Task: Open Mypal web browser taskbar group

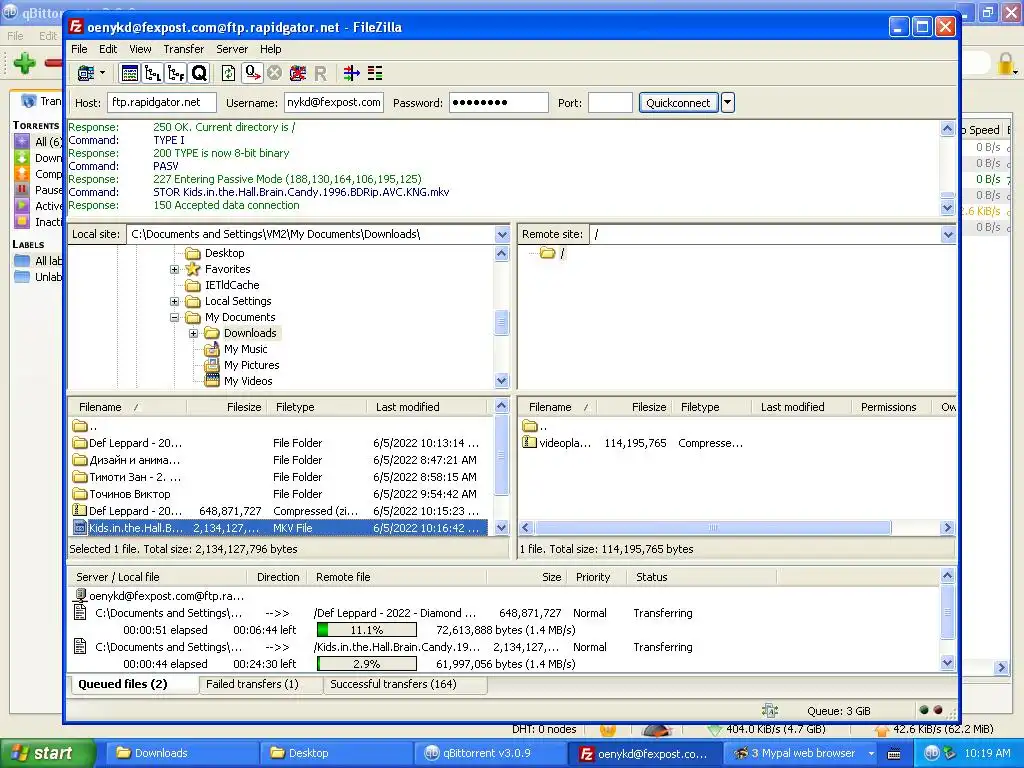Action: click(x=803, y=753)
